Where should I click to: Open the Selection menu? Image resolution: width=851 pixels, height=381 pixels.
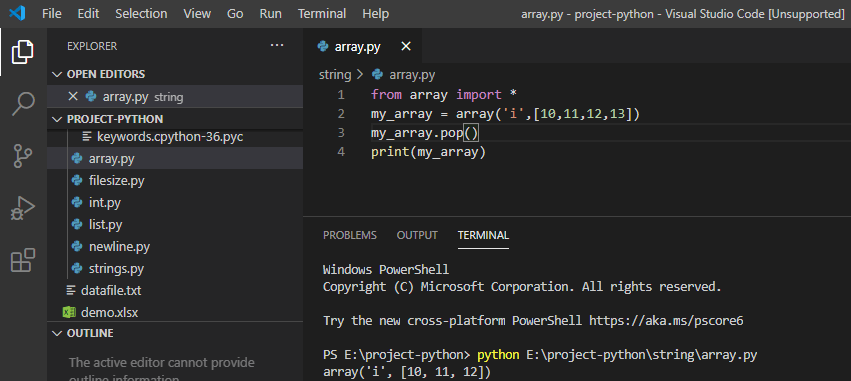point(141,14)
